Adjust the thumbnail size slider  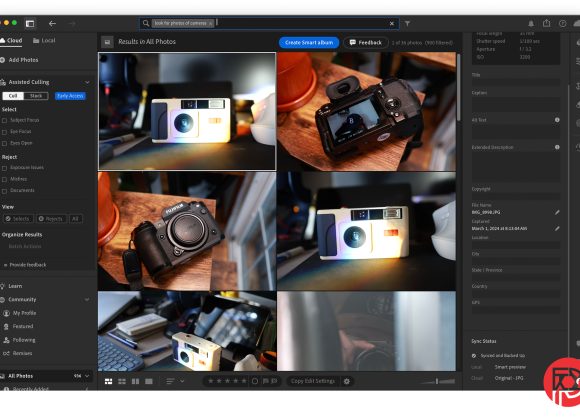point(438,381)
